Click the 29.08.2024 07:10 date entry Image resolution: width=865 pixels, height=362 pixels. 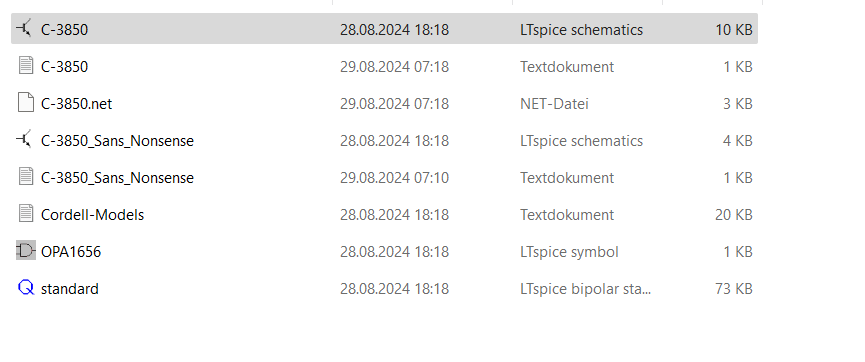point(394,178)
